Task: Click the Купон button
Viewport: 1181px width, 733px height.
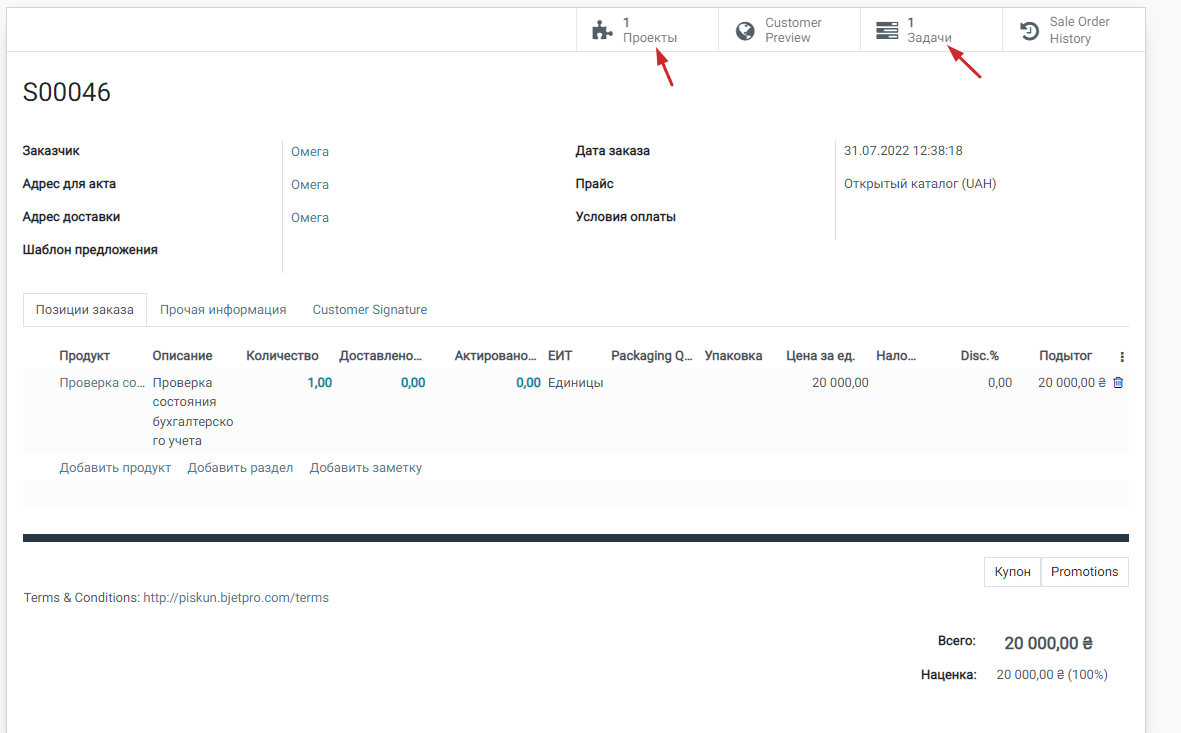Action: click(x=1012, y=572)
